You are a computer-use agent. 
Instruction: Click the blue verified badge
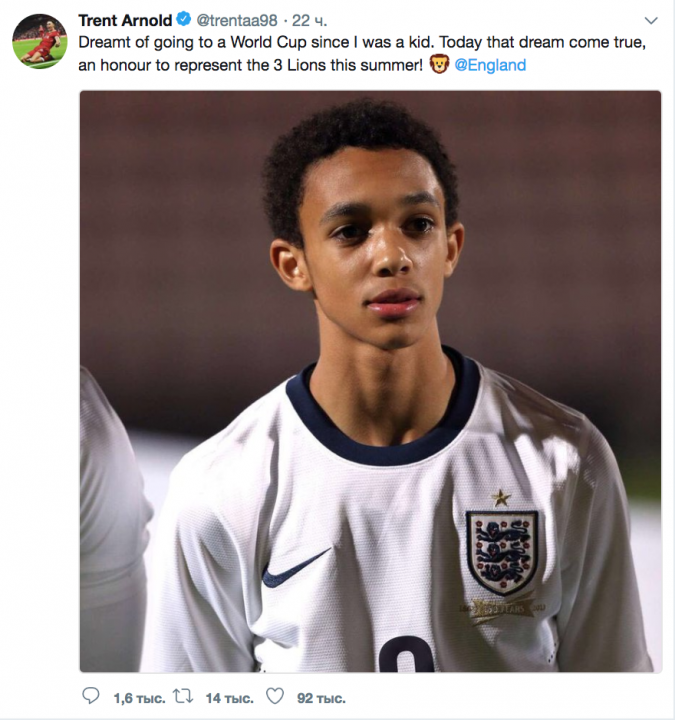tap(184, 21)
